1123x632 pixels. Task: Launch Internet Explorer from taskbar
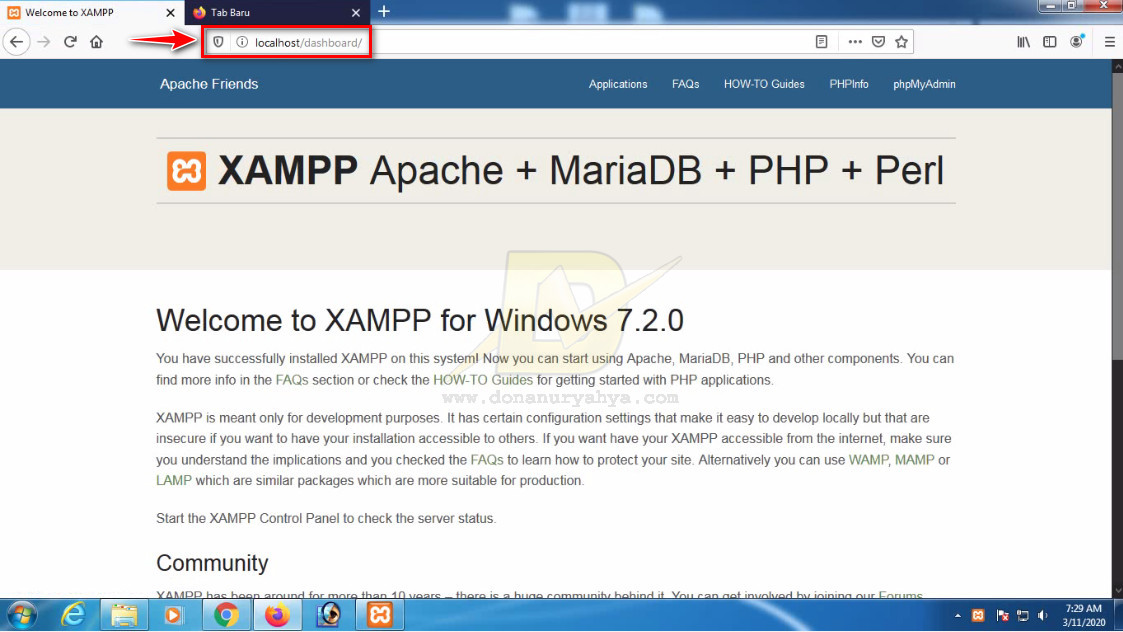73,615
